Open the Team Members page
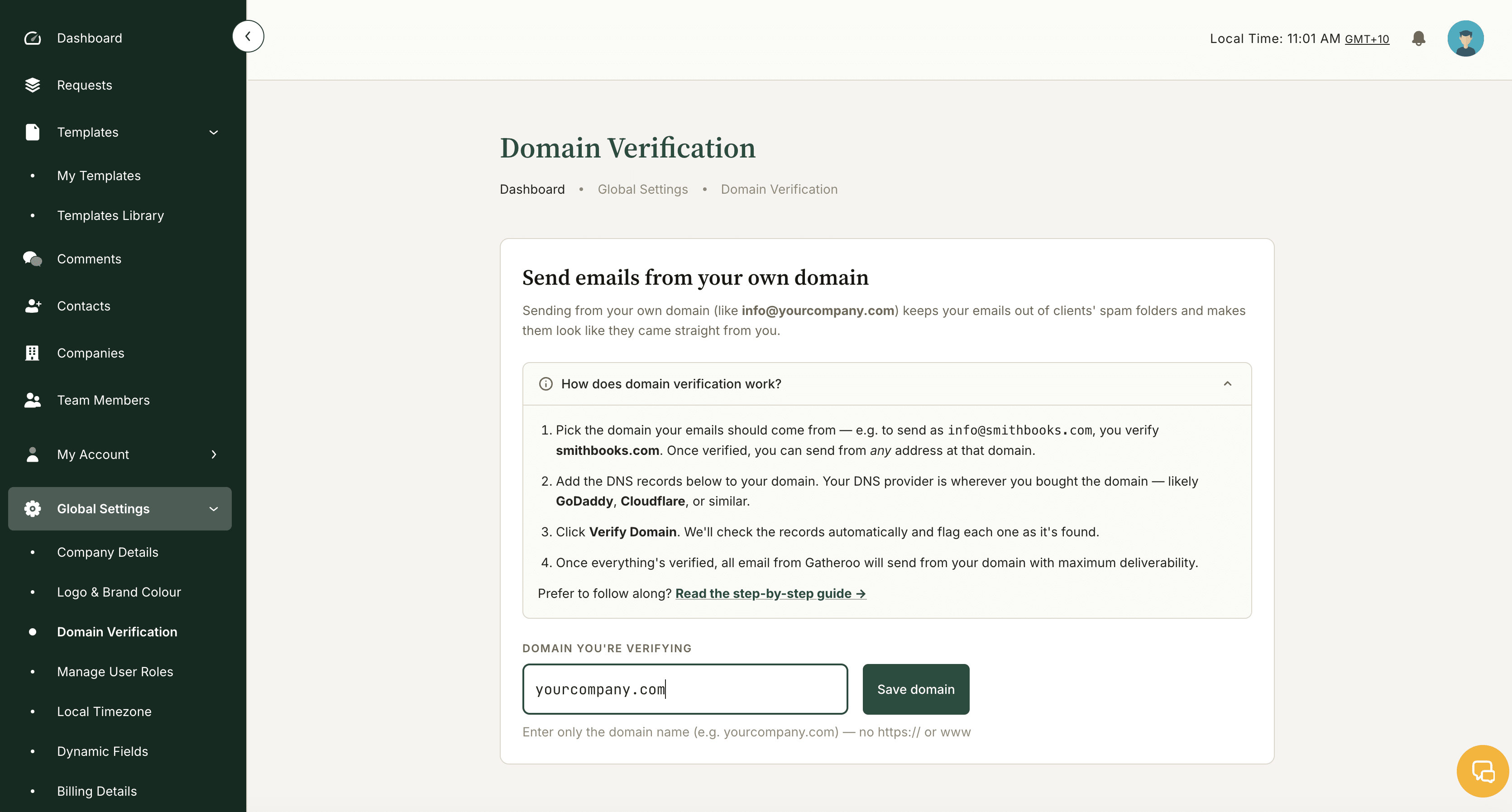Screen dimensions: 1512x812 tap(103, 400)
